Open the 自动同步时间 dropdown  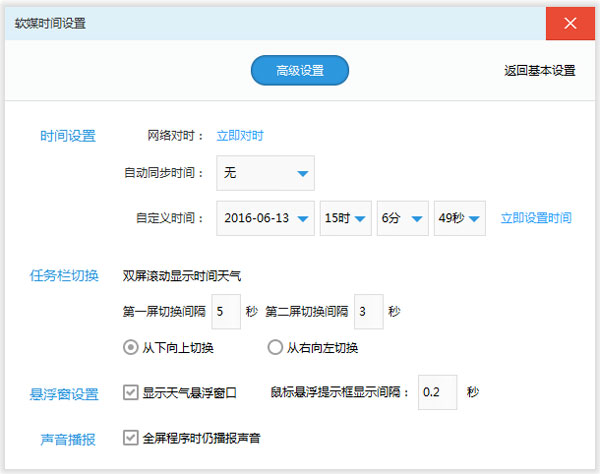265,174
